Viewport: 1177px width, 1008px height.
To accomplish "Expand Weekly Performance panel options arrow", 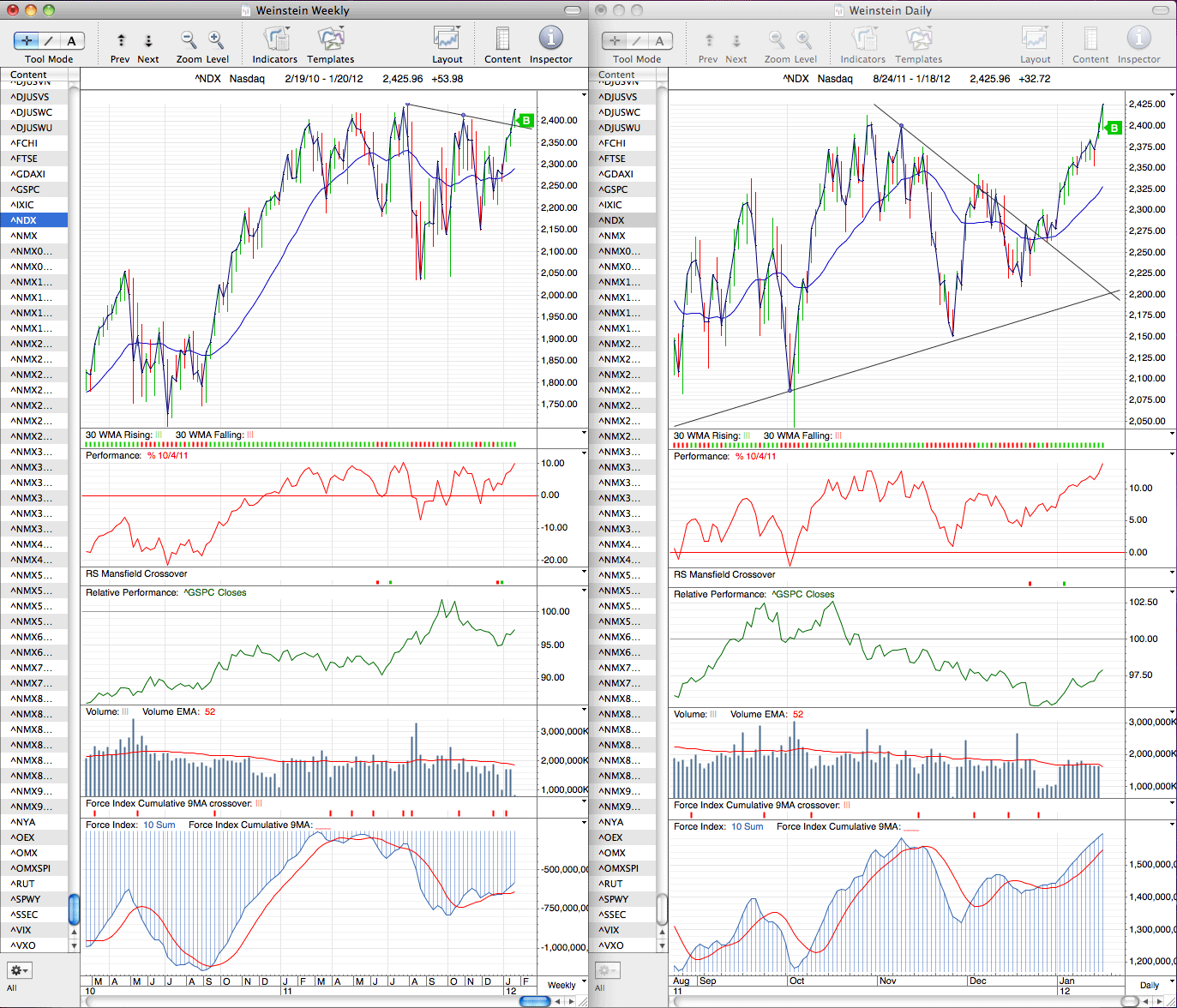I will pyautogui.click(x=585, y=453).
